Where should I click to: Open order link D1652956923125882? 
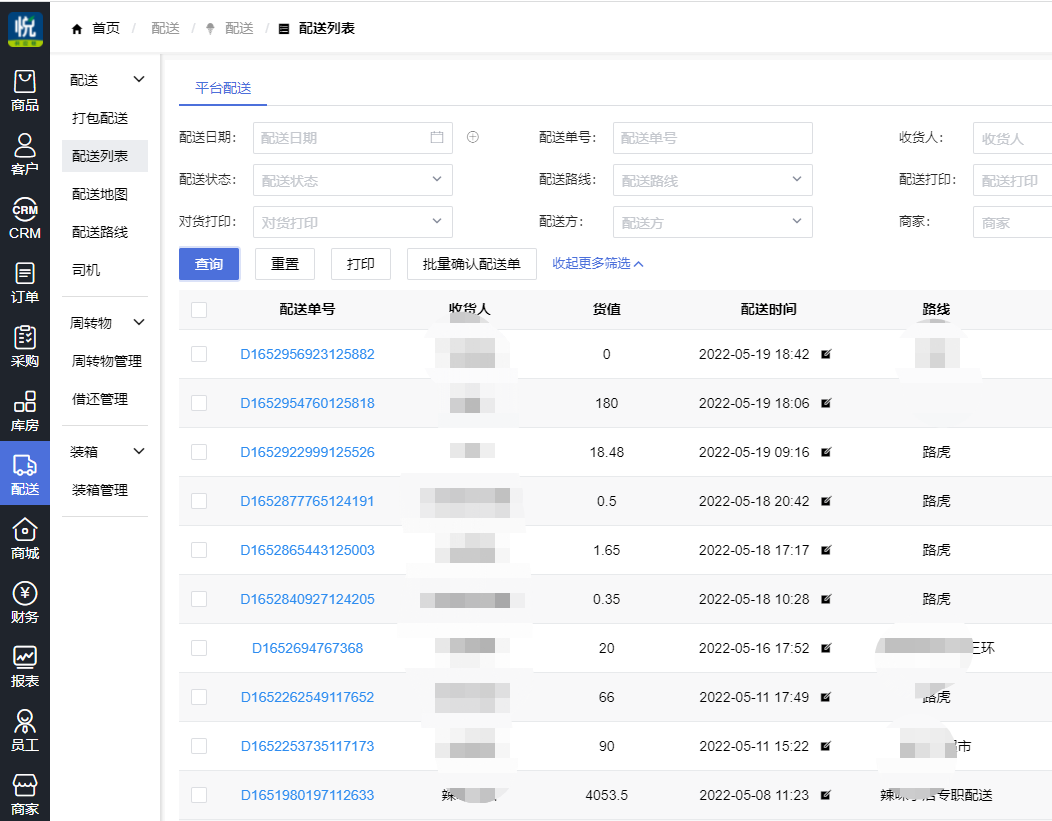307,354
